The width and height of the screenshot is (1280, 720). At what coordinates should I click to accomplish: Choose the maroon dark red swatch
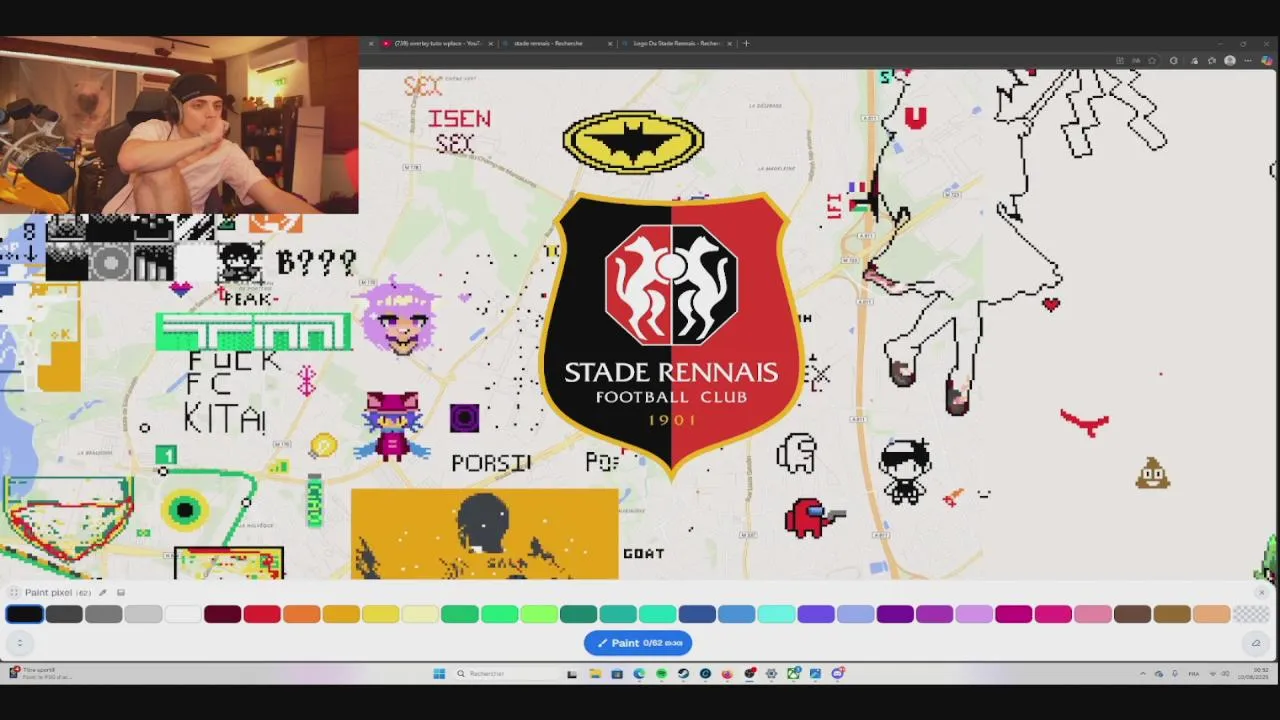pos(222,614)
